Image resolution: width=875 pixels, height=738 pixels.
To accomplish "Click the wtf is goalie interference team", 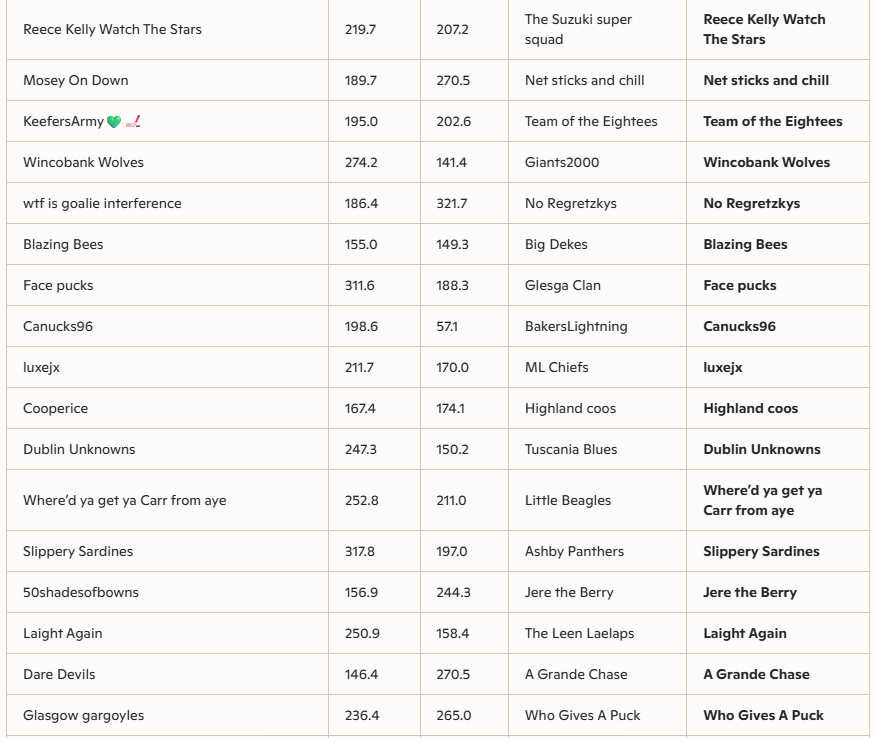I will point(102,204).
